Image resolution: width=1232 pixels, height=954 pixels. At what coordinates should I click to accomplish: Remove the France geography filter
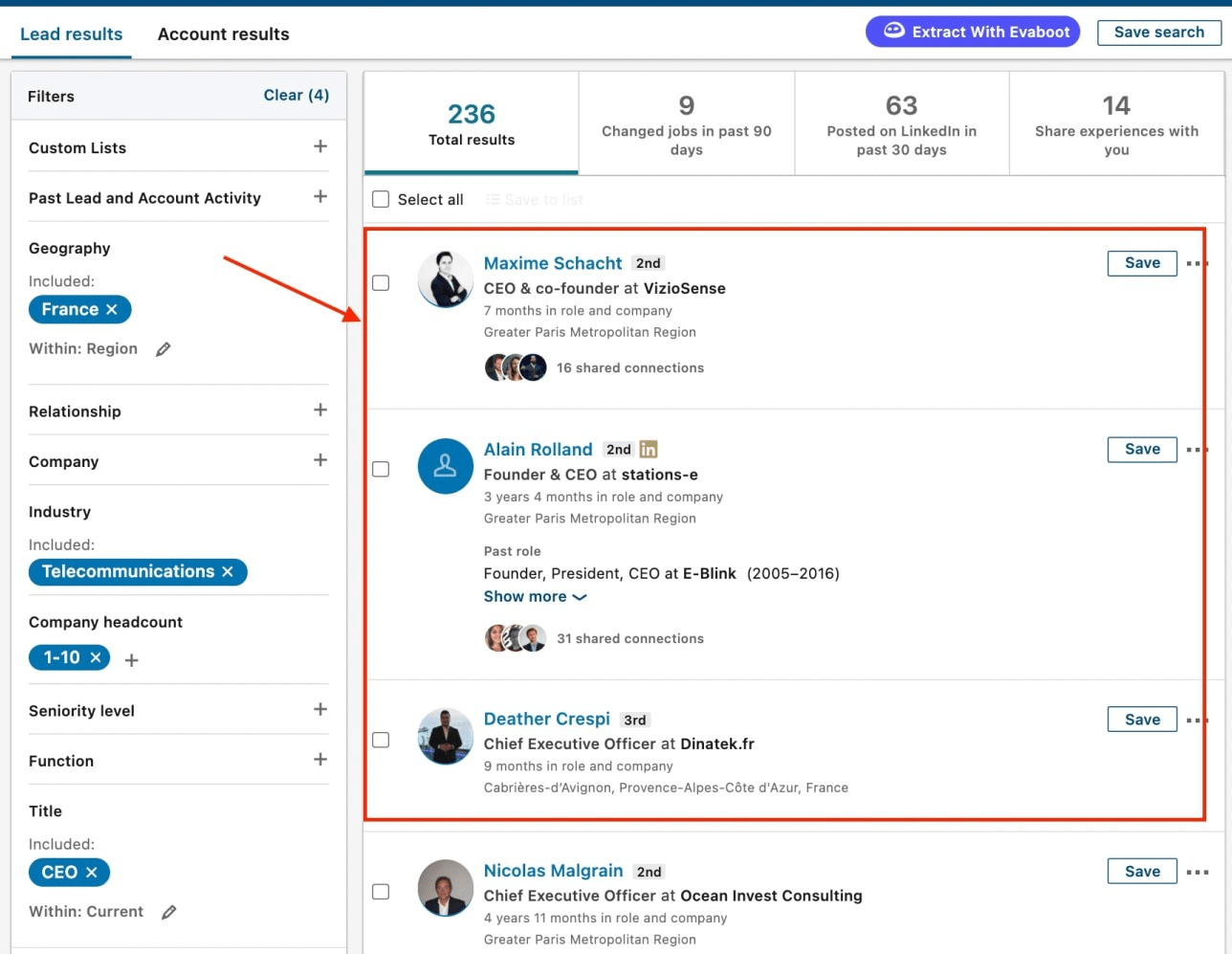[112, 309]
